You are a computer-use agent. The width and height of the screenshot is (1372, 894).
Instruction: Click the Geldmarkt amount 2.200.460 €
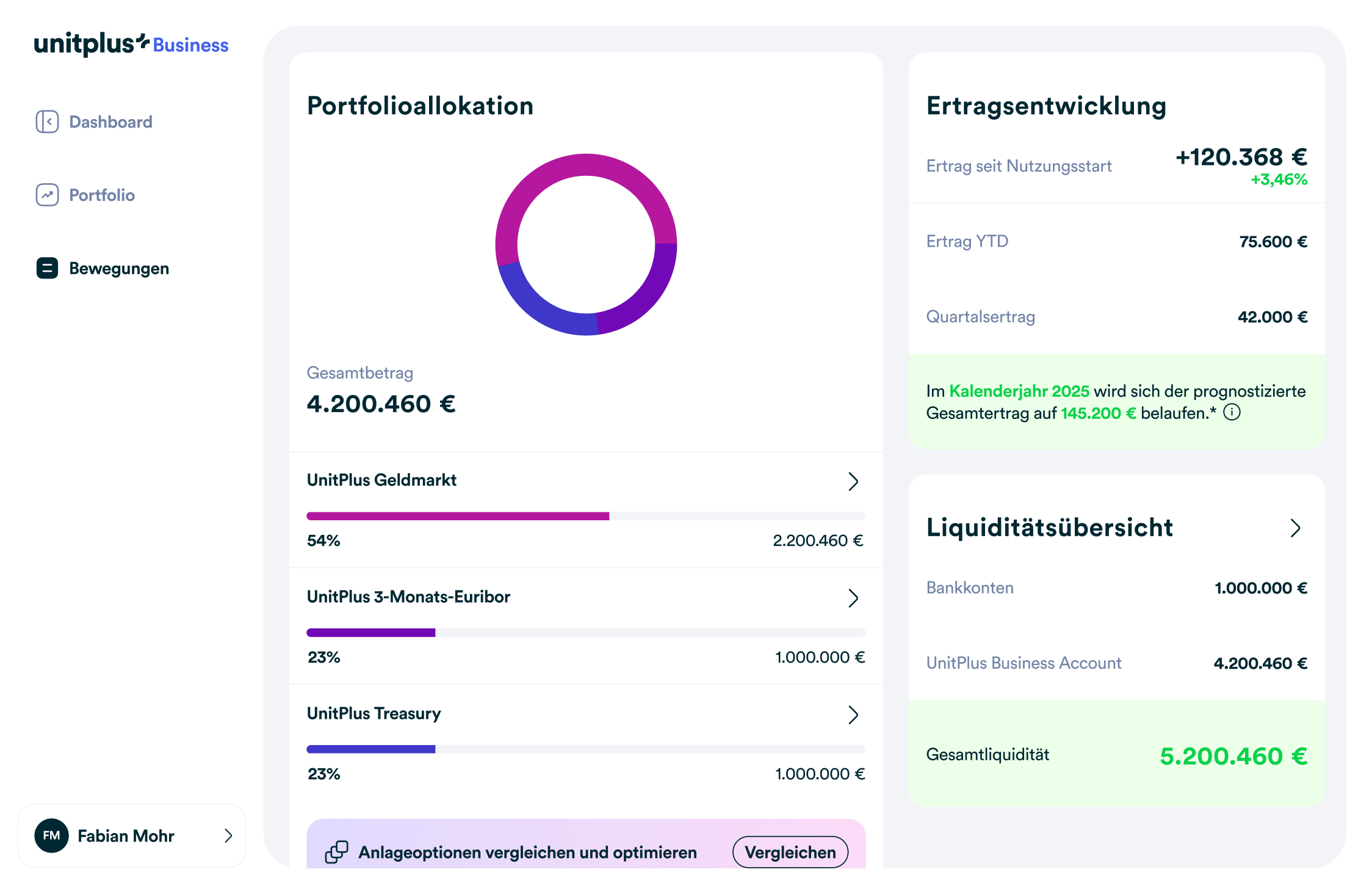[818, 540]
